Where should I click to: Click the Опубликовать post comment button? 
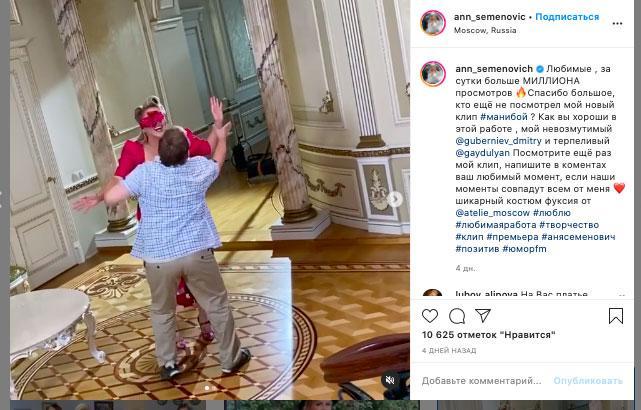click(x=588, y=381)
